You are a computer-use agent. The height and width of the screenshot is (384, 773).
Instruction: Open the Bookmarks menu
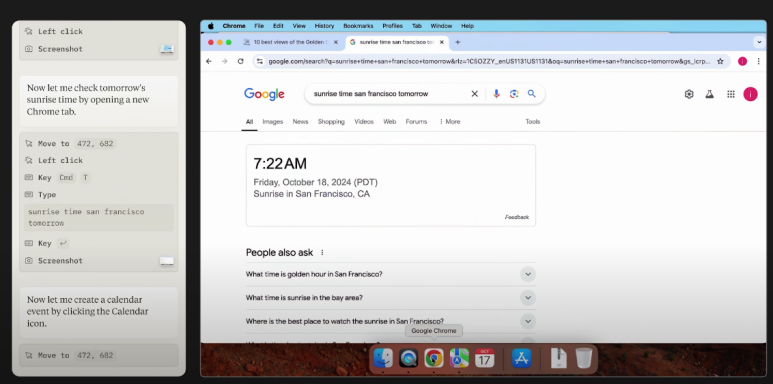click(x=358, y=26)
